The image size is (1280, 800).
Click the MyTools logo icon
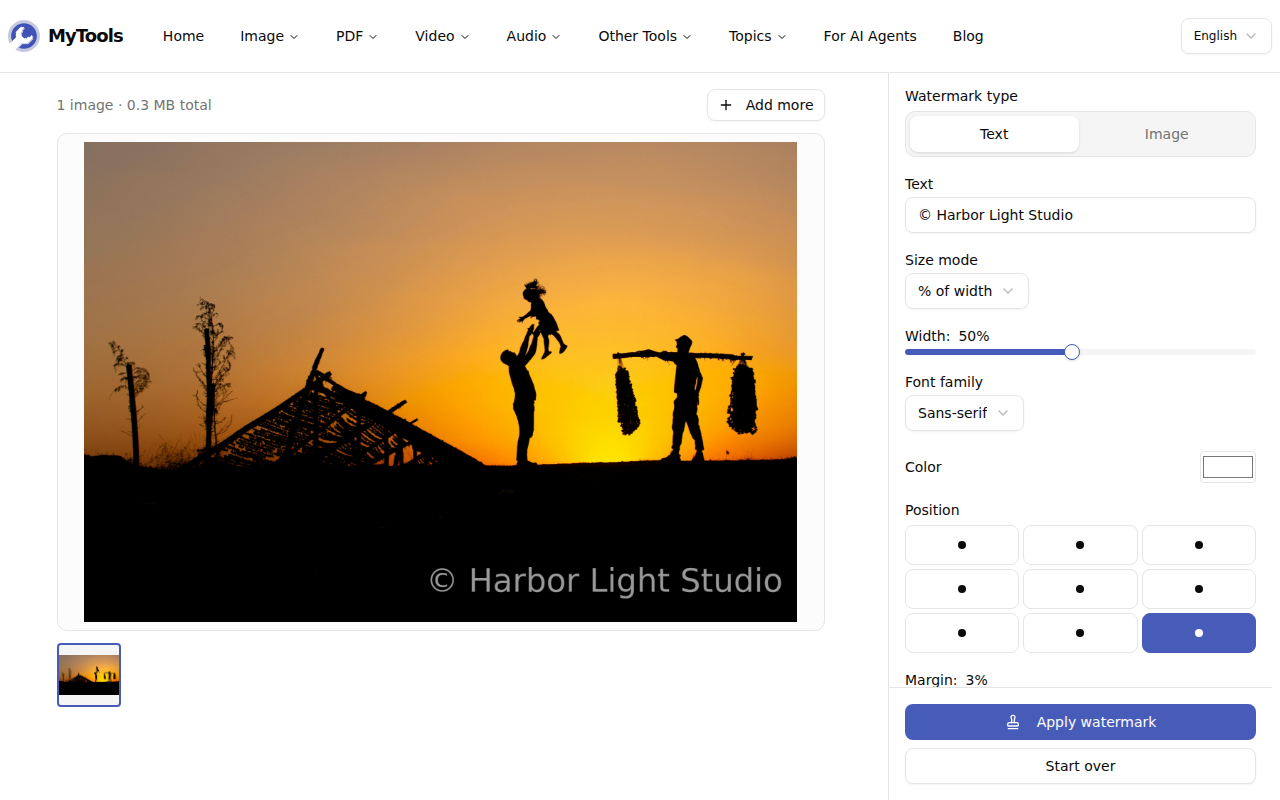pyautogui.click(x=24, y=36)
